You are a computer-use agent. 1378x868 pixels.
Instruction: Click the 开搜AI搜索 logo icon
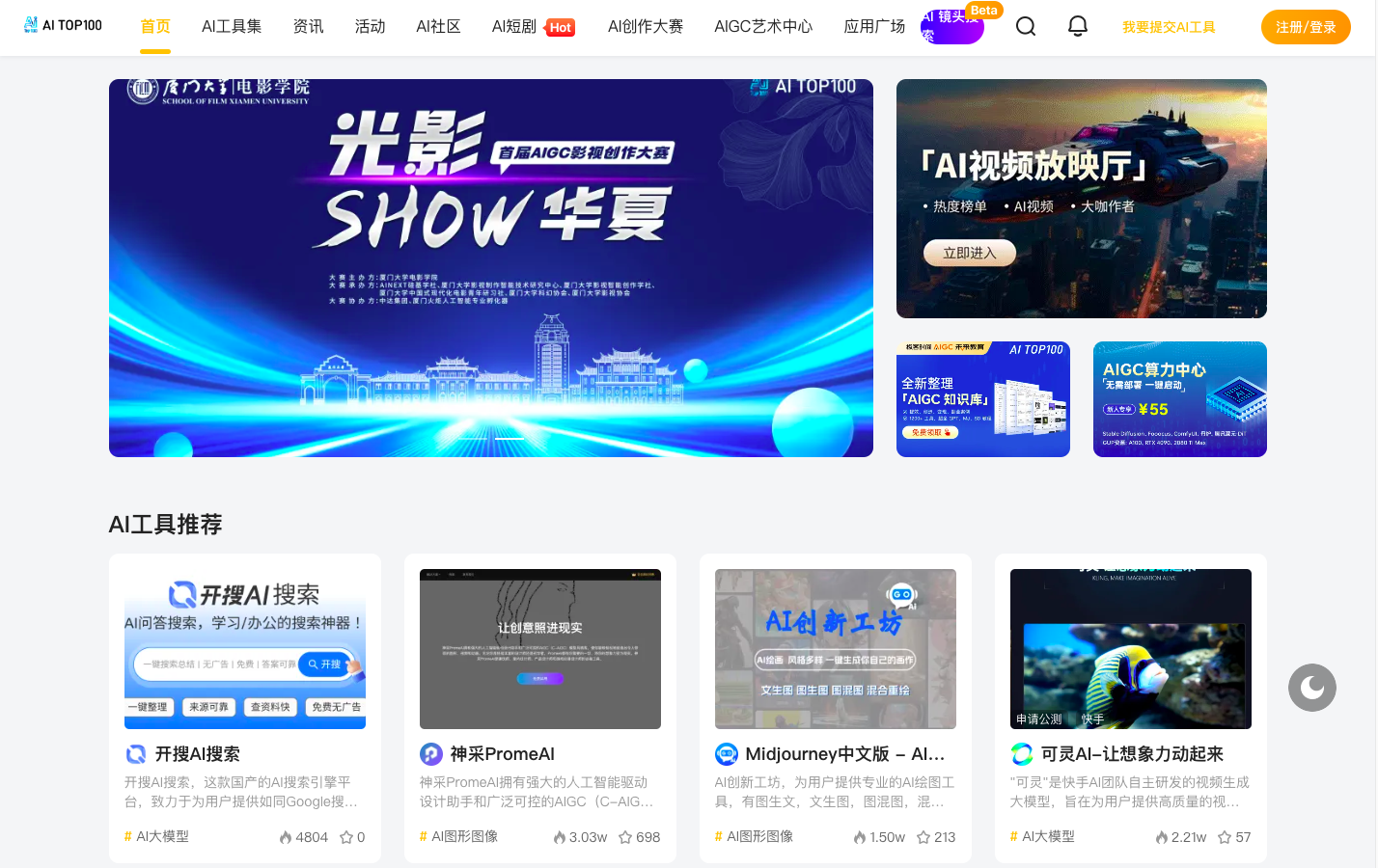136,754
